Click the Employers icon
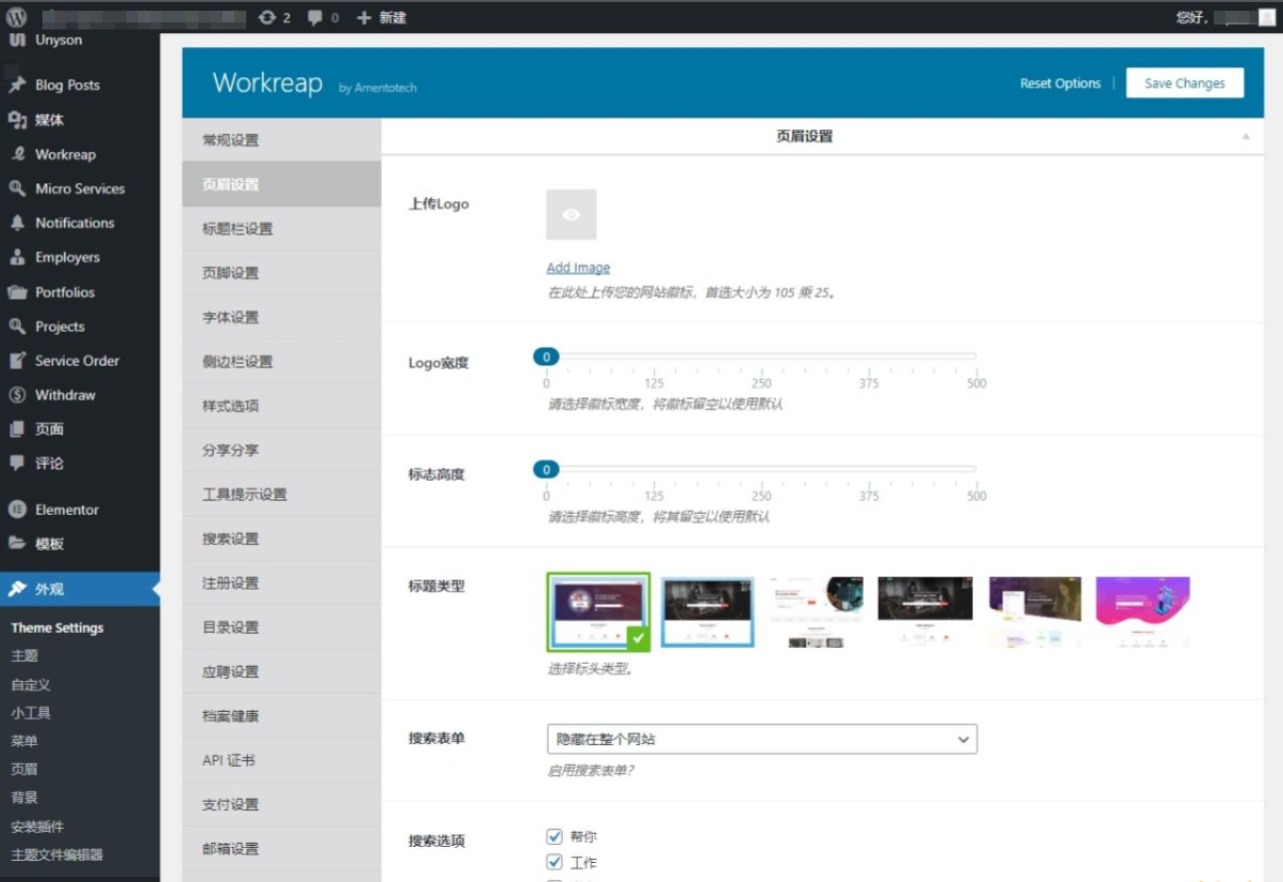 pyautogui.click(x=17, y=257)
